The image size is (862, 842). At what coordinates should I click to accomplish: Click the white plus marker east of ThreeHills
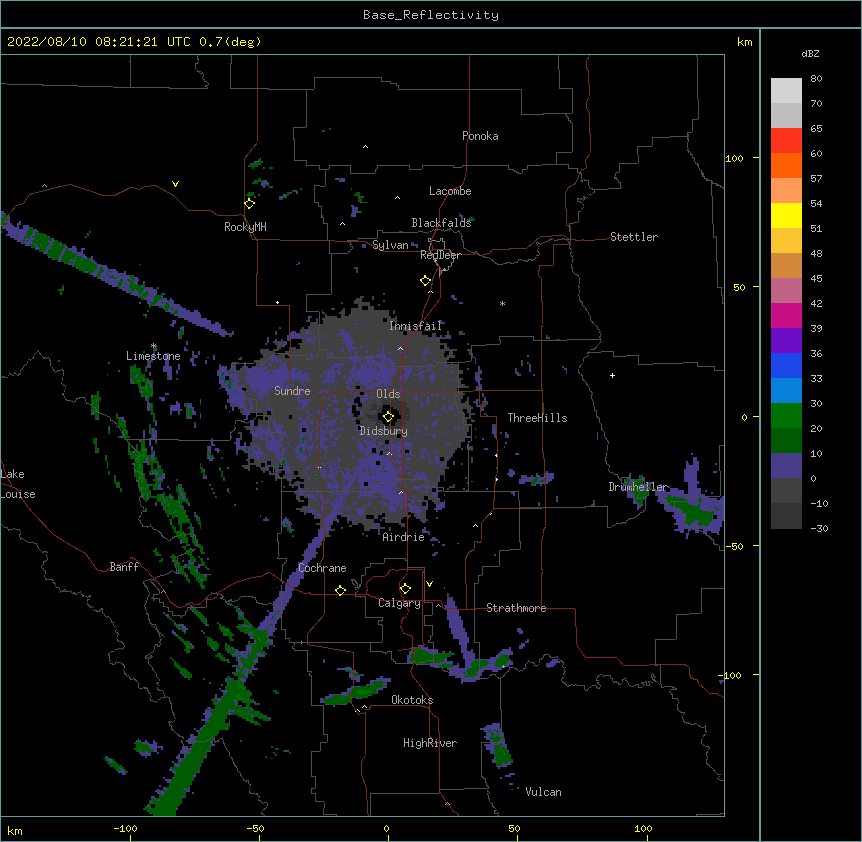tap(612, 375)
